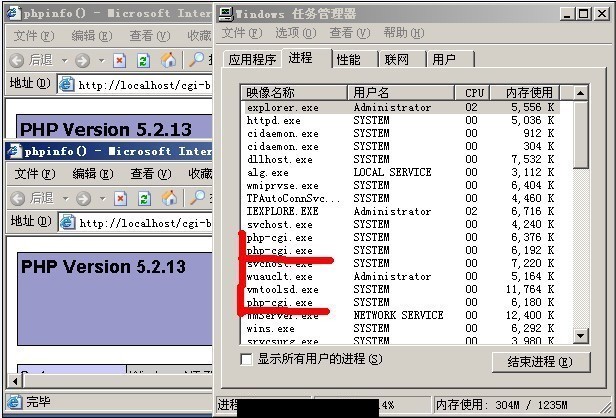Click process list scroll up arrow
Viewport: 616px width, 418px height.
(x=580, y=93)
